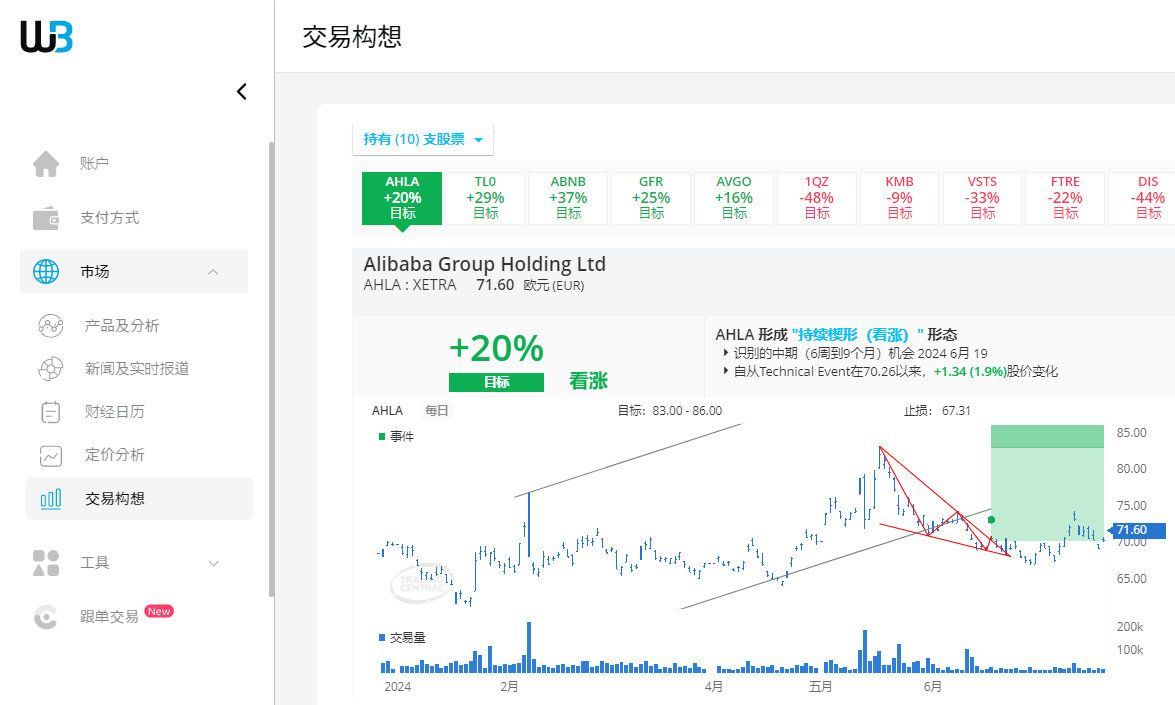Click the 交易量 legend blue square
The width and height of the screenshot is (1175, 705).
tap(382, 638)
